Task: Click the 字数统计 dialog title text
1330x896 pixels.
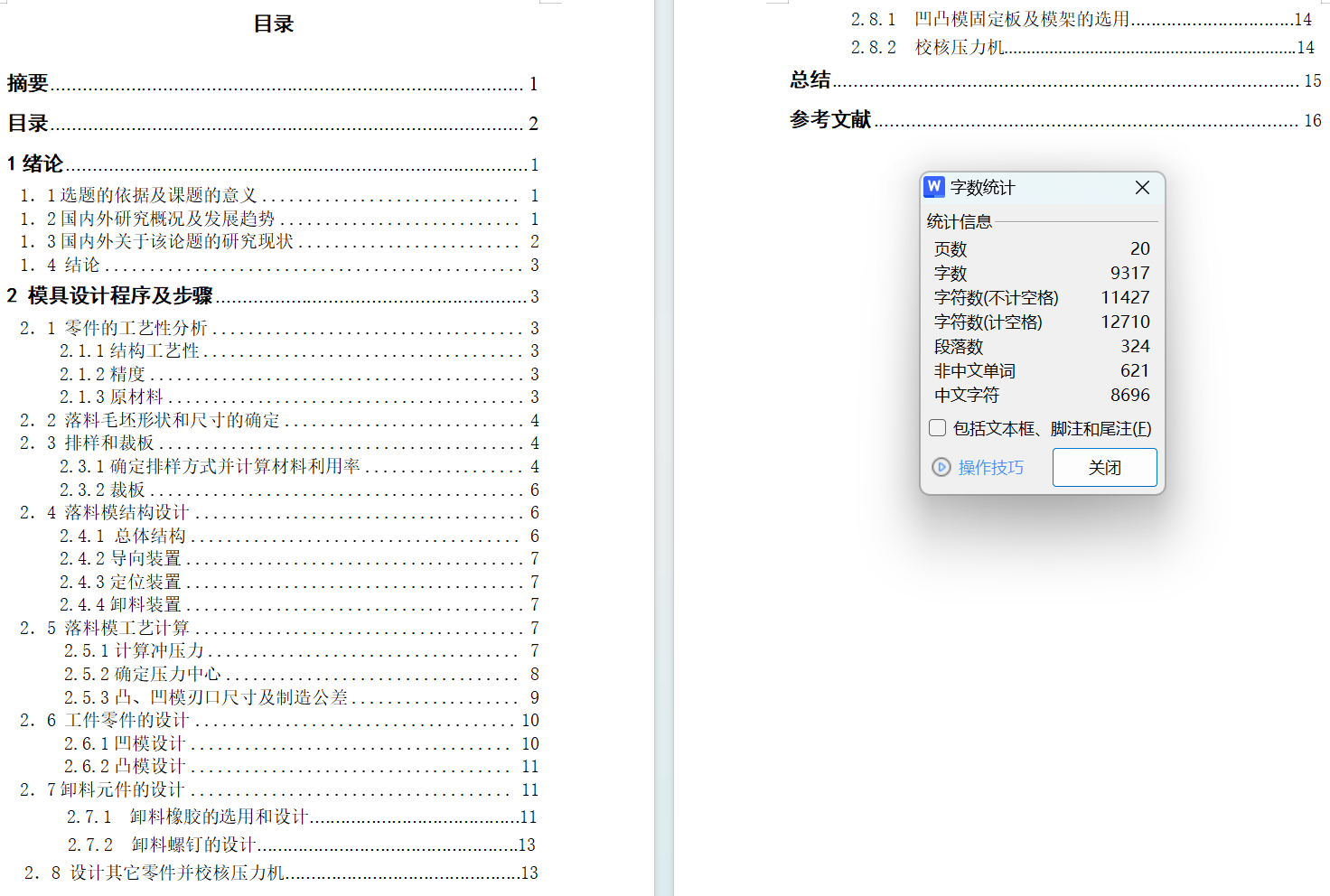Action: tap(982, 187)
